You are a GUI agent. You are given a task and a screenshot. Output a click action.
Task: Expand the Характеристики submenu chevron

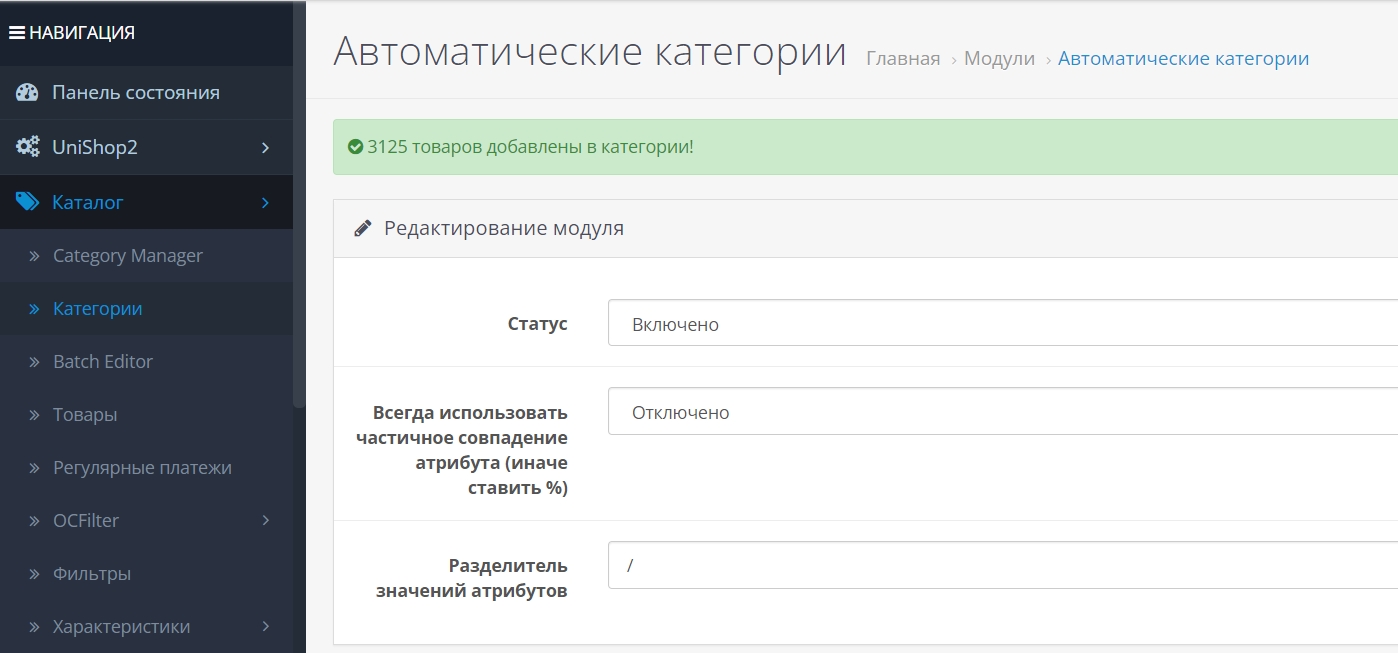265,626
